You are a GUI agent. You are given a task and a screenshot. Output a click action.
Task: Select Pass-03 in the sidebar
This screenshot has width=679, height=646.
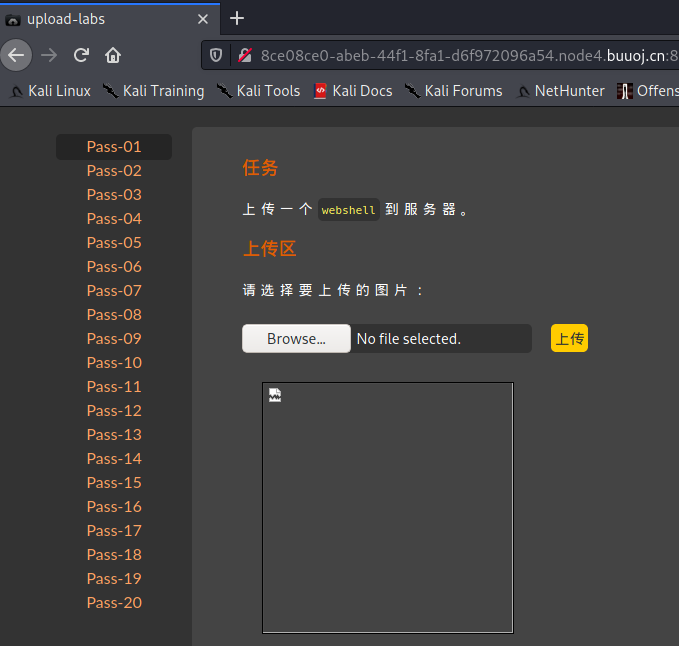(x=114, y=195)
